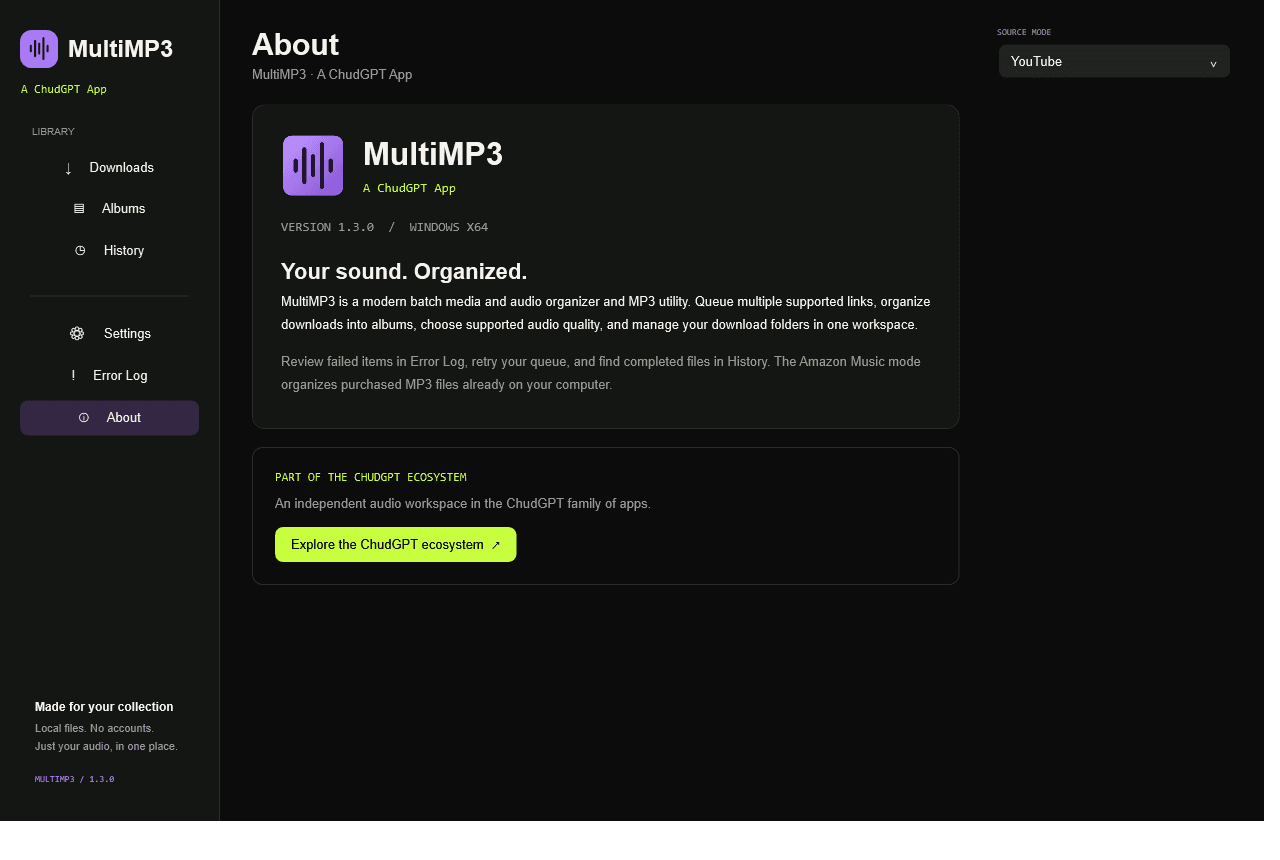Click the "SOURCE MODE" label
Screen dimensions: 1280x860
coord(1024,33)
